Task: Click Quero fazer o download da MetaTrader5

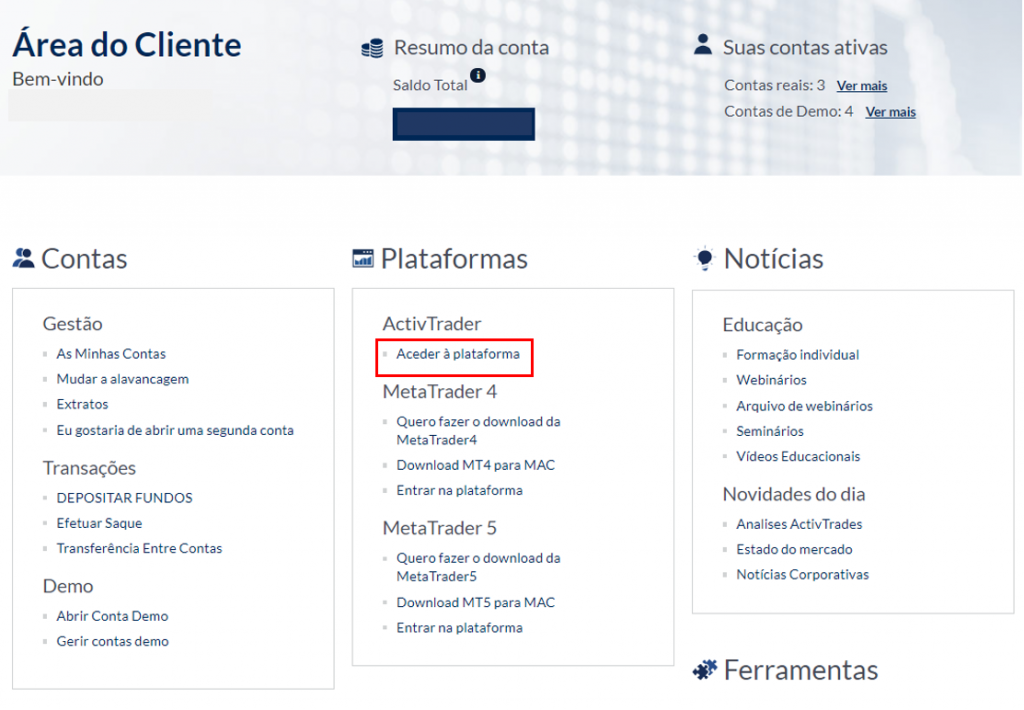Action: click(478, 567)
